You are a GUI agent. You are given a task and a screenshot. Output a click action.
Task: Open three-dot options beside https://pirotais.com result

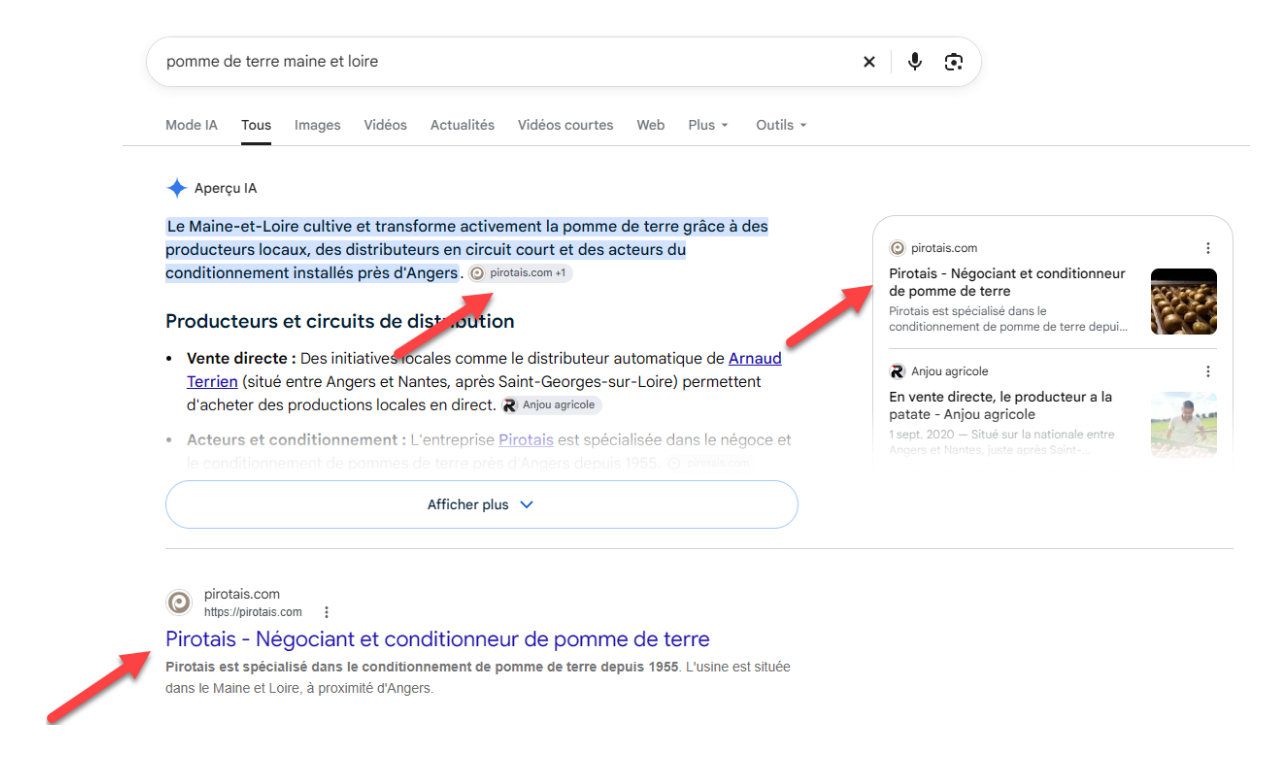[326, 612]
